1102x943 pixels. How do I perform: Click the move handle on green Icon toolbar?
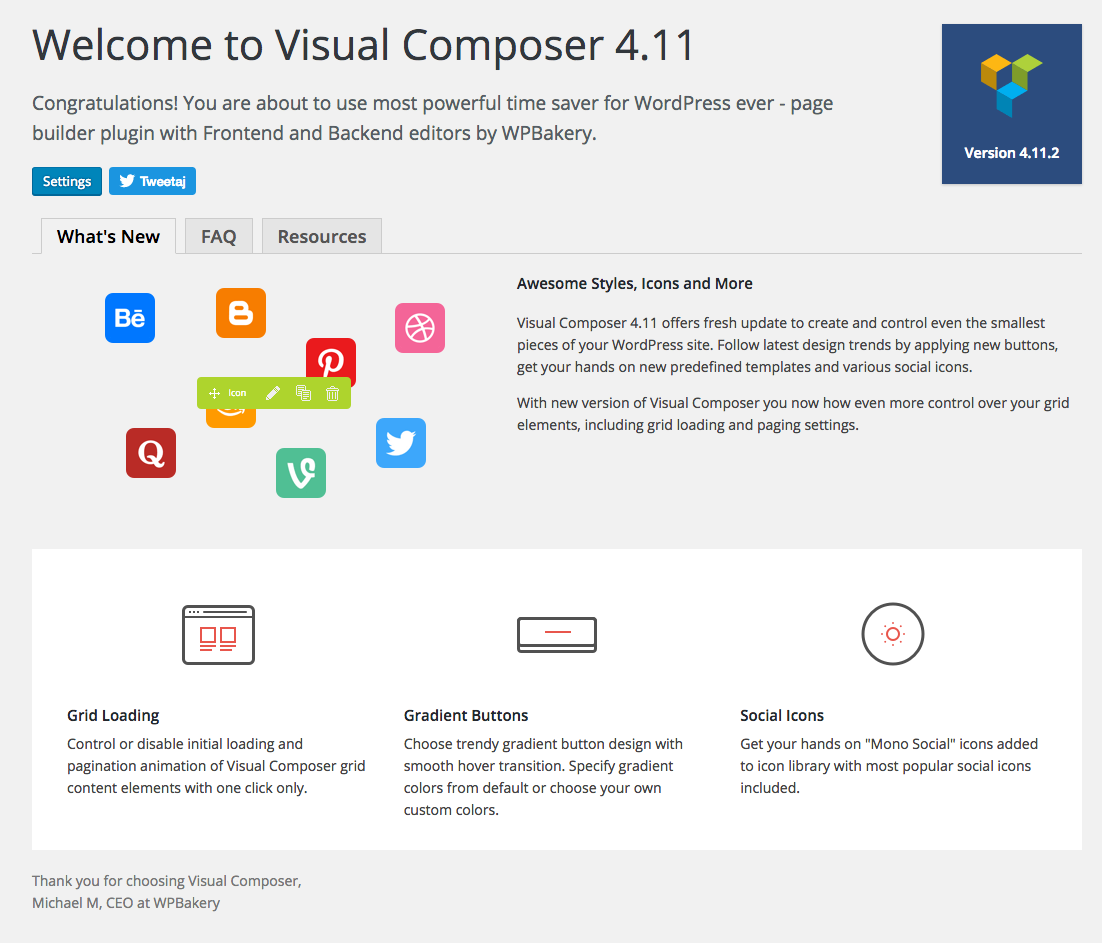214,394
